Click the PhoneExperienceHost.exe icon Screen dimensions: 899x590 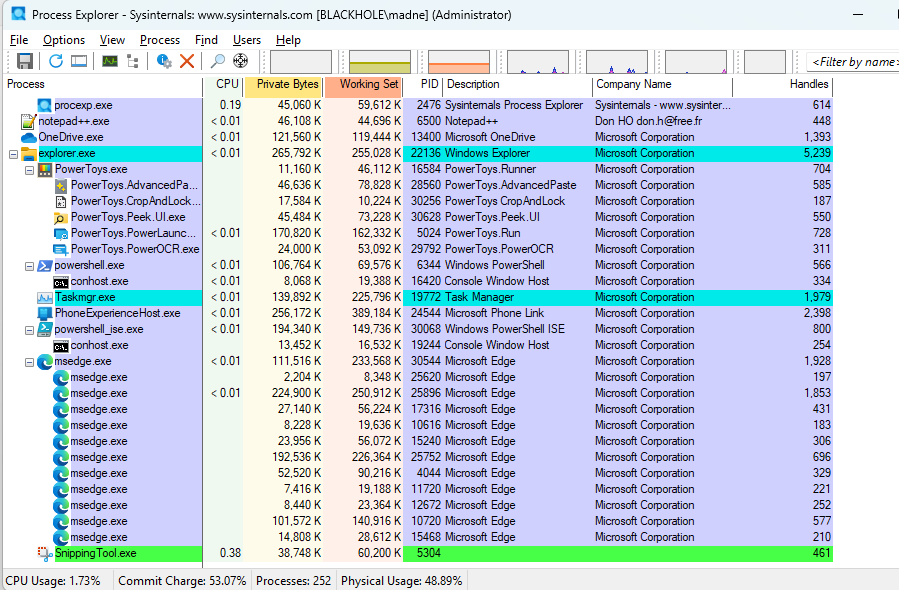pos(45,314)
